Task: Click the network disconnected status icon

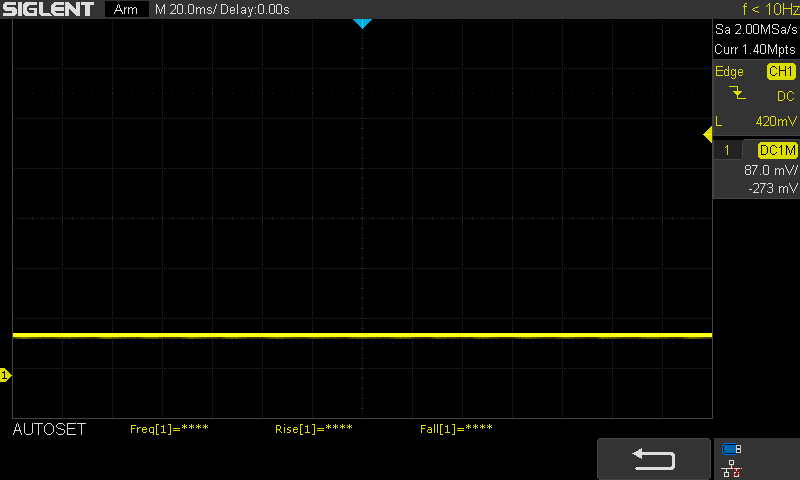Action: [x=731, y=468]
